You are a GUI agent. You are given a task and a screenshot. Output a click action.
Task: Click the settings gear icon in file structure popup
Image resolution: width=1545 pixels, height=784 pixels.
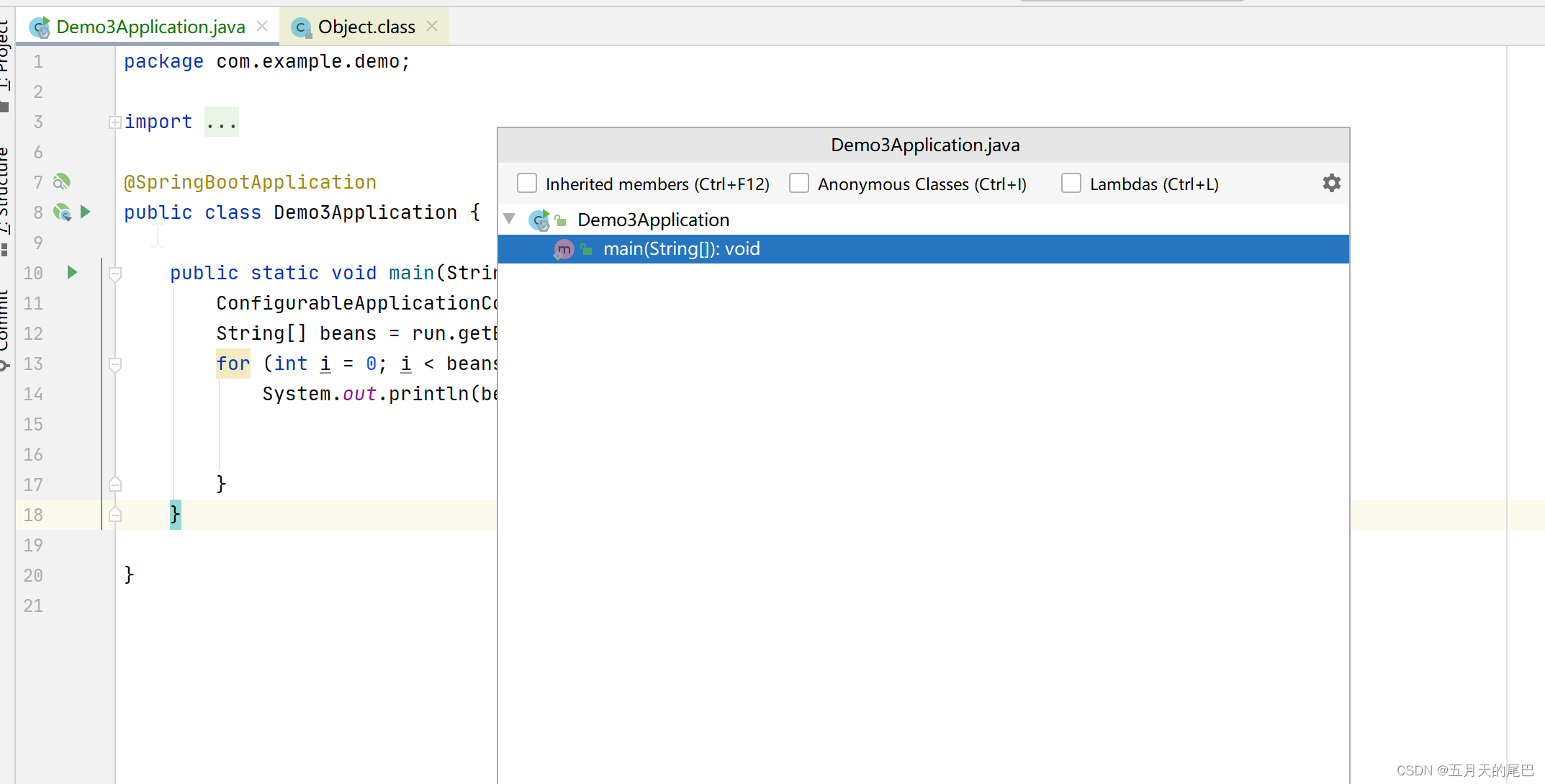click(x=1330, y=183)
